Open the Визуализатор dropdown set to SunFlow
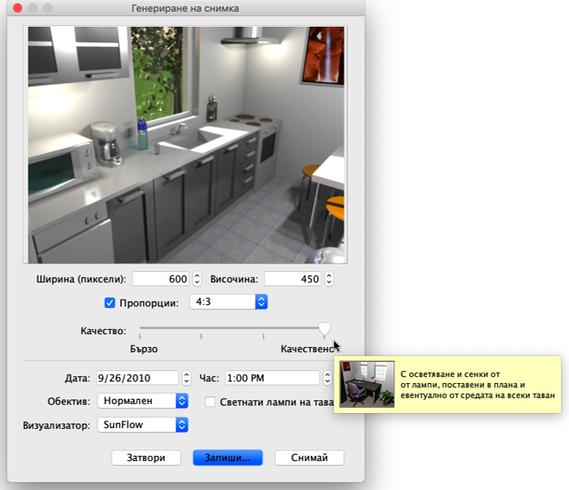Screen dimensions: 569x490 (x=143, y=425)
